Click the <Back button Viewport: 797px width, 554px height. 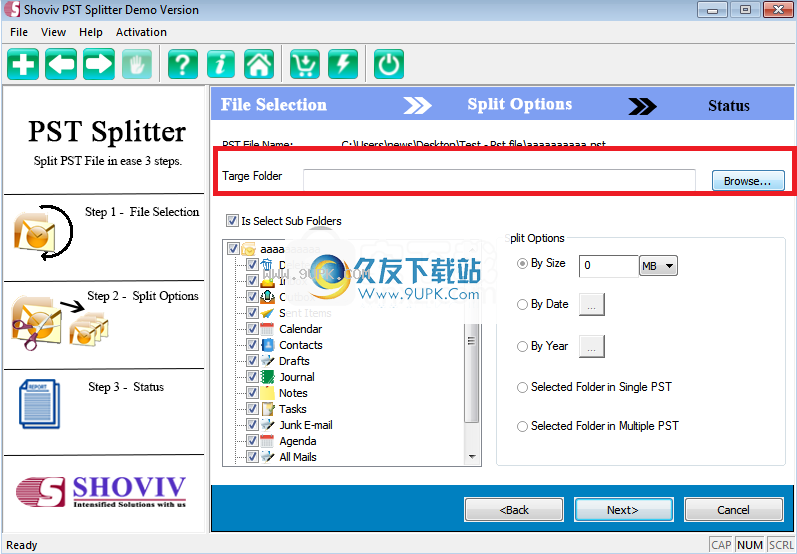tap(514, 510)
